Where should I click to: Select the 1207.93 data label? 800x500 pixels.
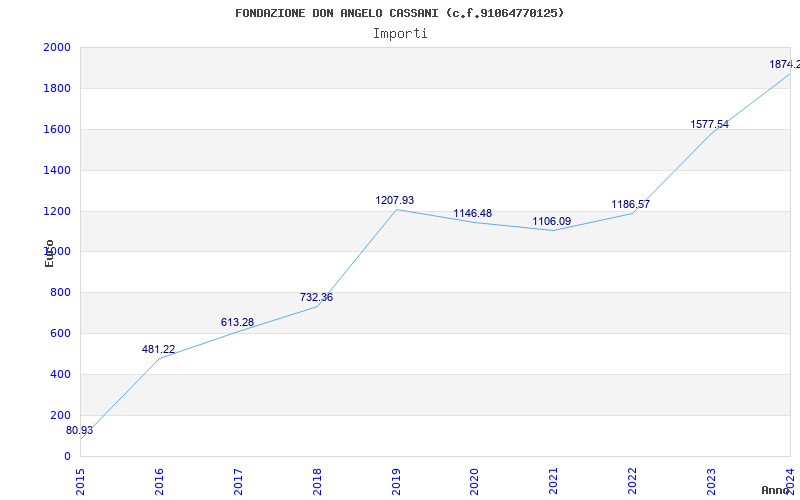pyautogui.click(x=395, y=201)
